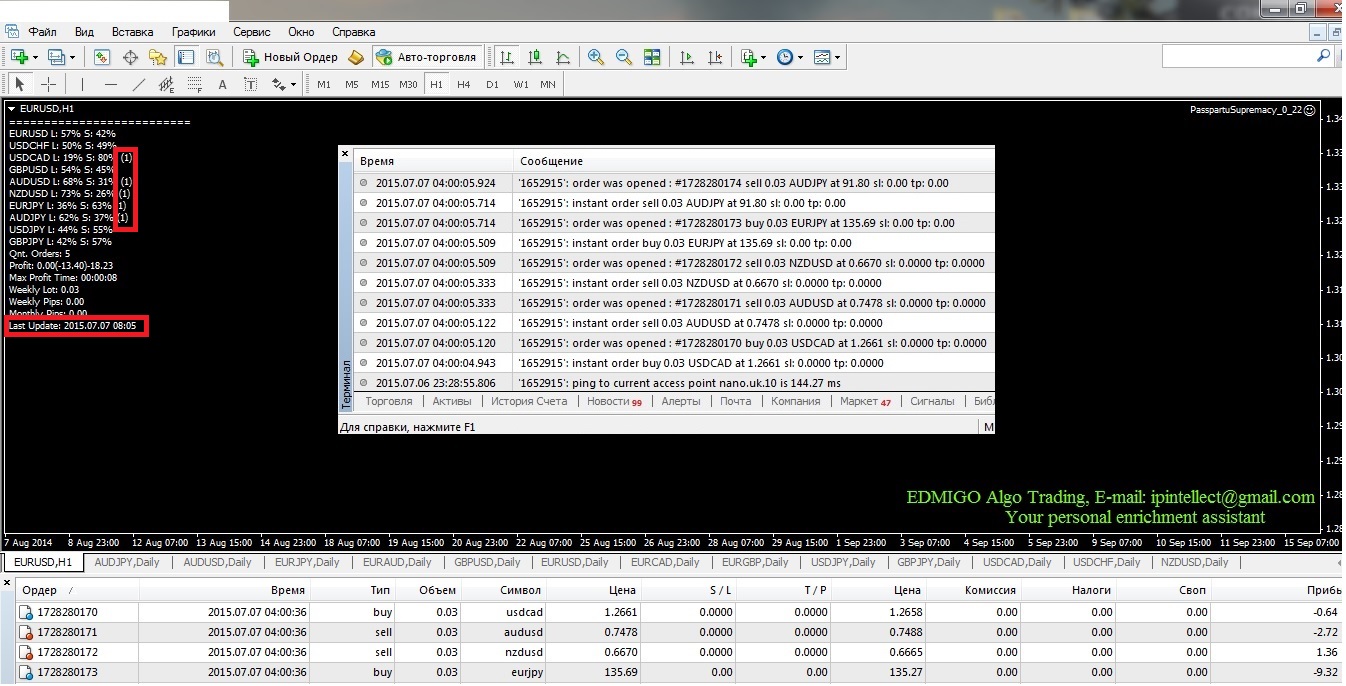Open the Сервис menu

251,31
